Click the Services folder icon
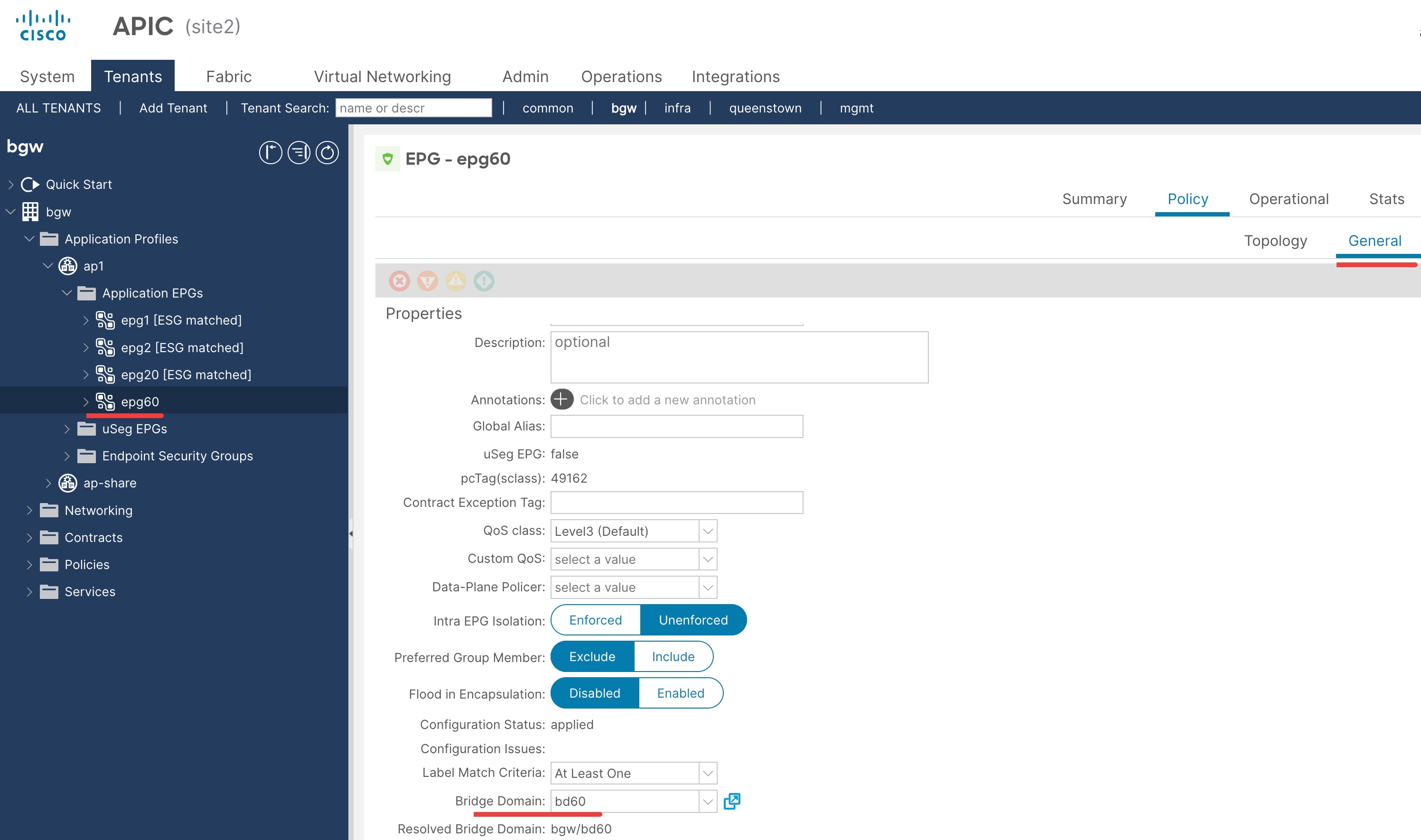Screen dimensions: 1421x840 [49, 592]
